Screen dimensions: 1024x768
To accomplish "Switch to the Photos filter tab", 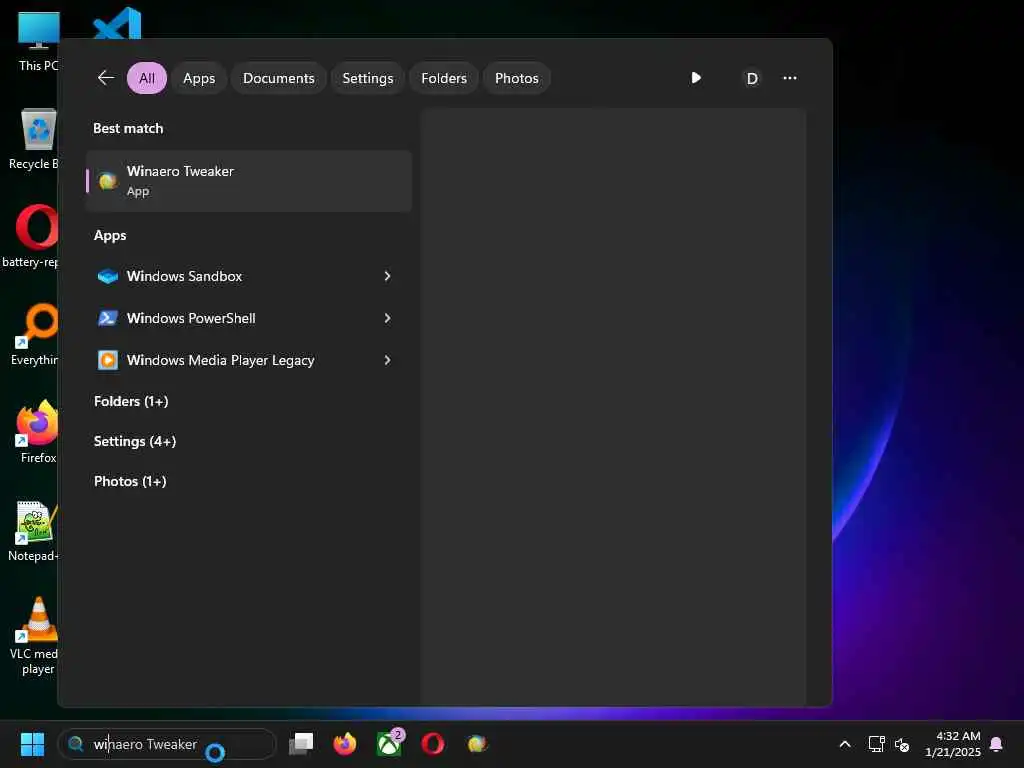I will click(517, 78).
